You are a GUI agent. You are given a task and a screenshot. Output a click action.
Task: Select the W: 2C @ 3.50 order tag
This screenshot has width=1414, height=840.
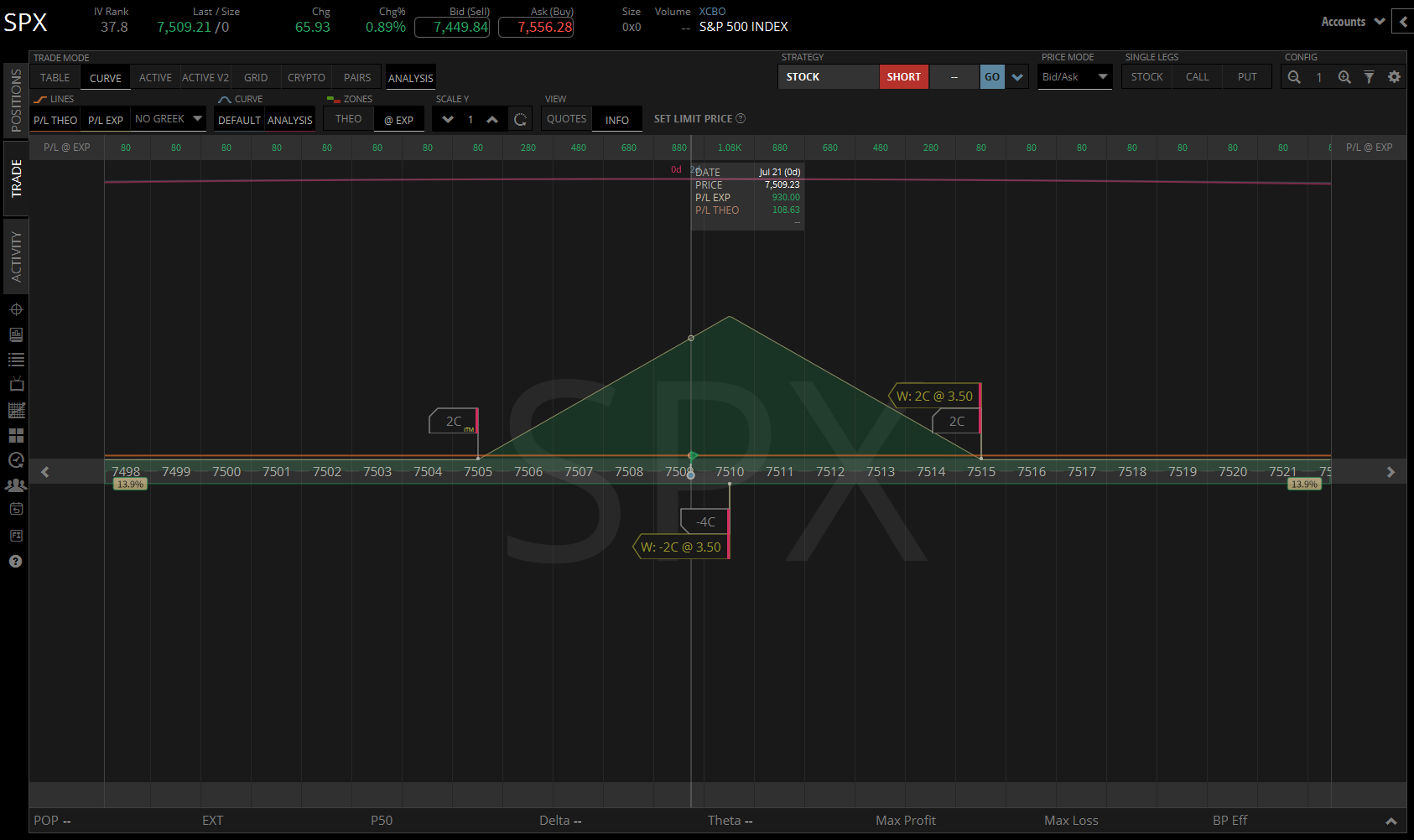(934, 396)
